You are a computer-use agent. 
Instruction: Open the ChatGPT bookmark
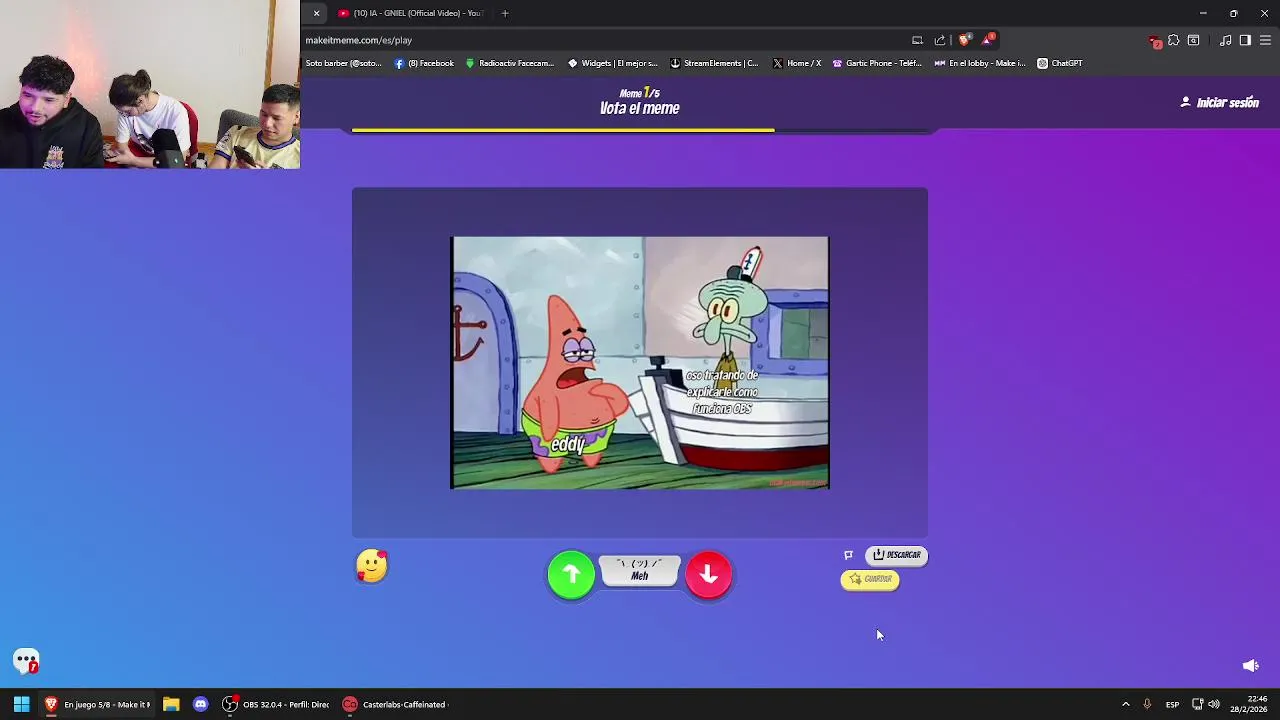pos(1060,63)
